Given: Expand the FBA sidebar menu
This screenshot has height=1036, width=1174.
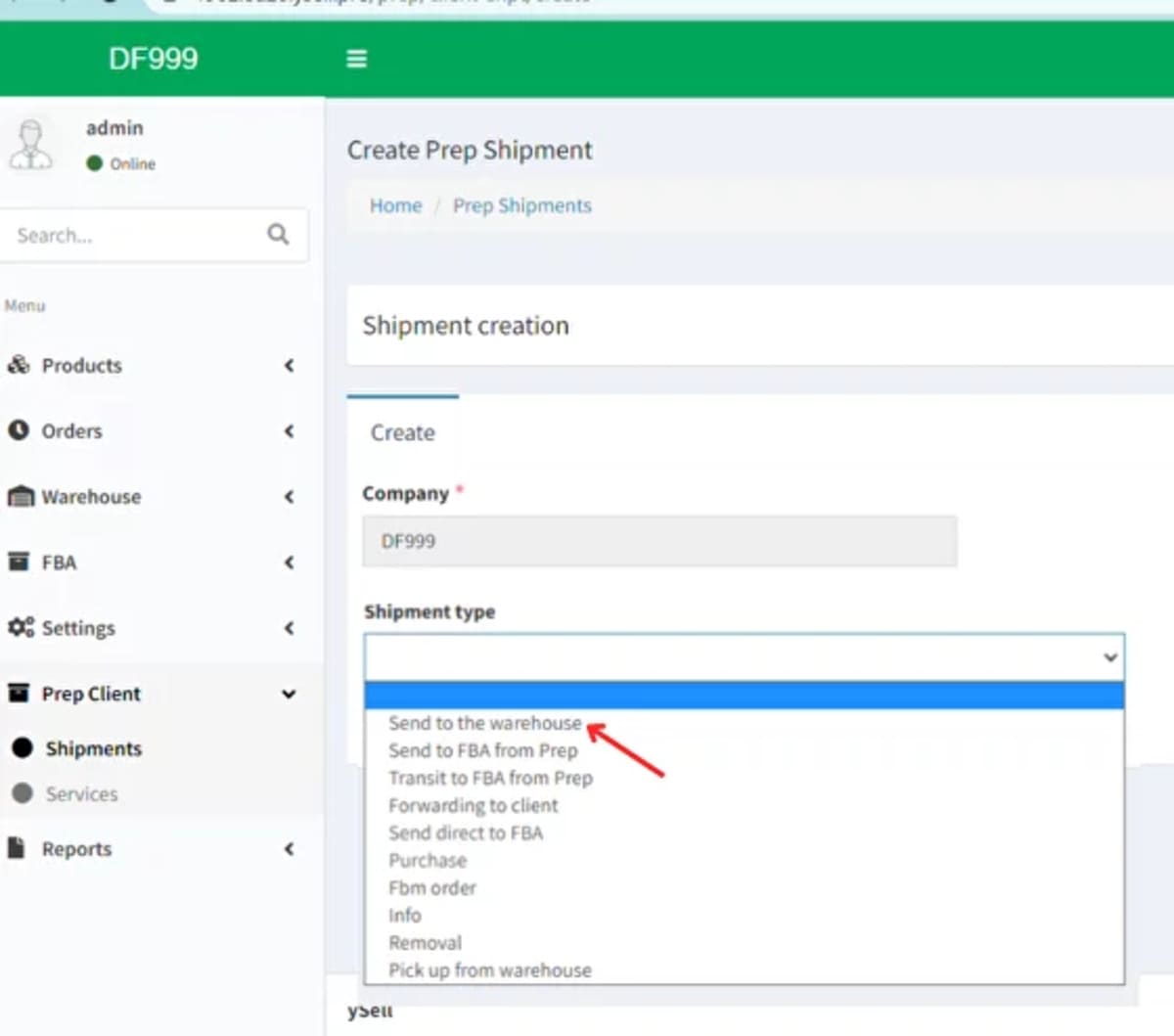Looking at the screenshot, I should (x=147, y=563).
